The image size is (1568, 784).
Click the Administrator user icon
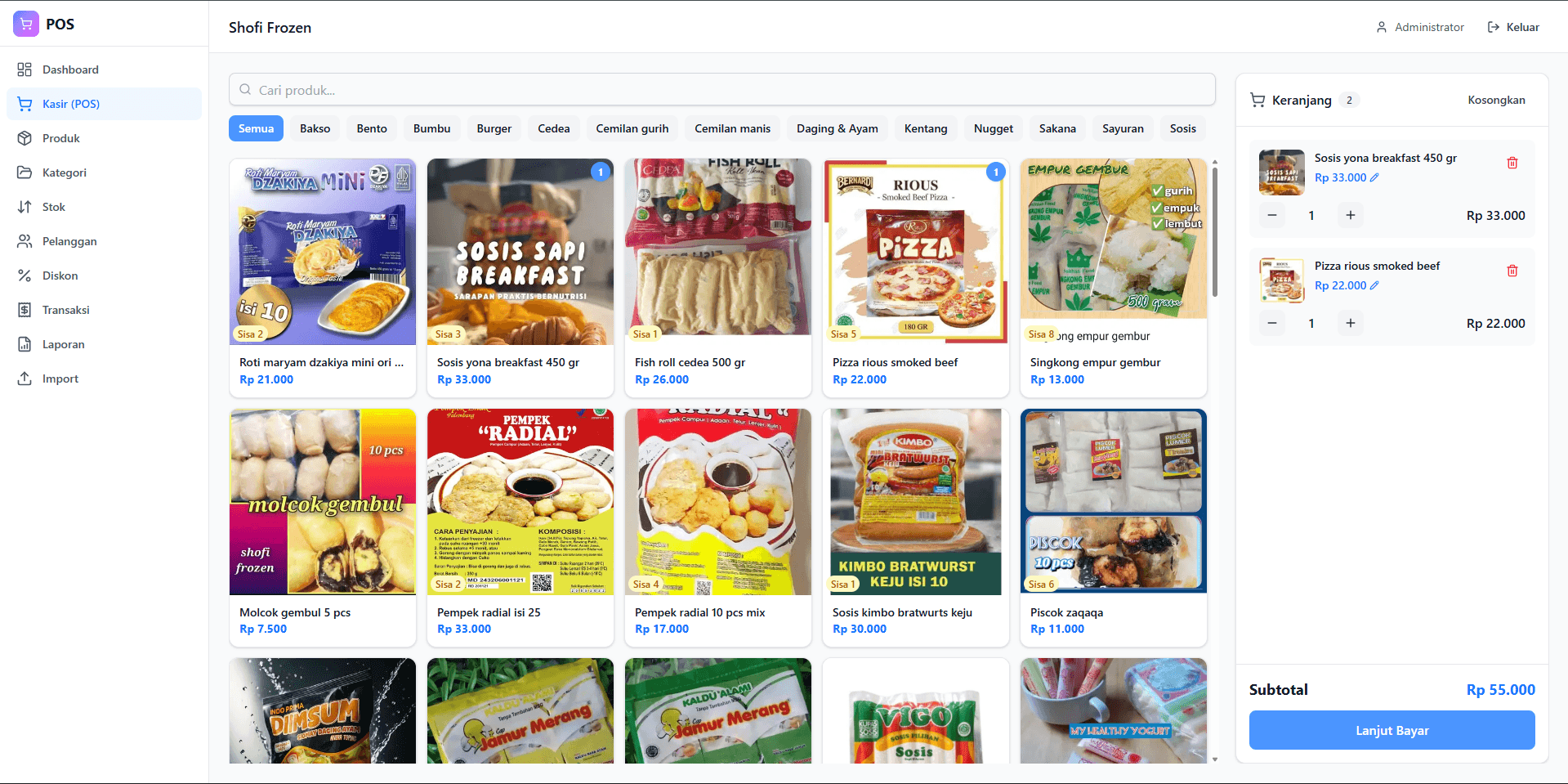click(x=1382, y=27)
